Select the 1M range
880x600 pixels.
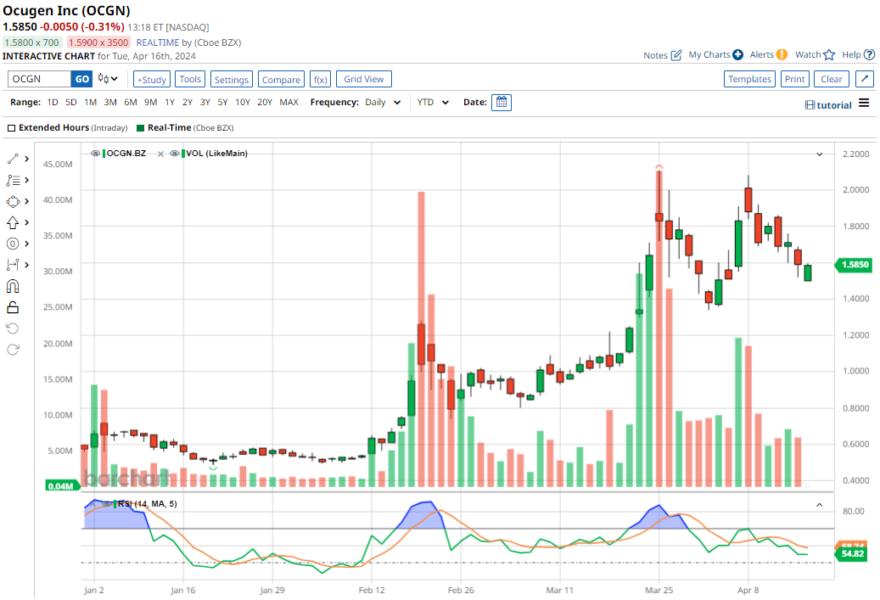(90, 102)
